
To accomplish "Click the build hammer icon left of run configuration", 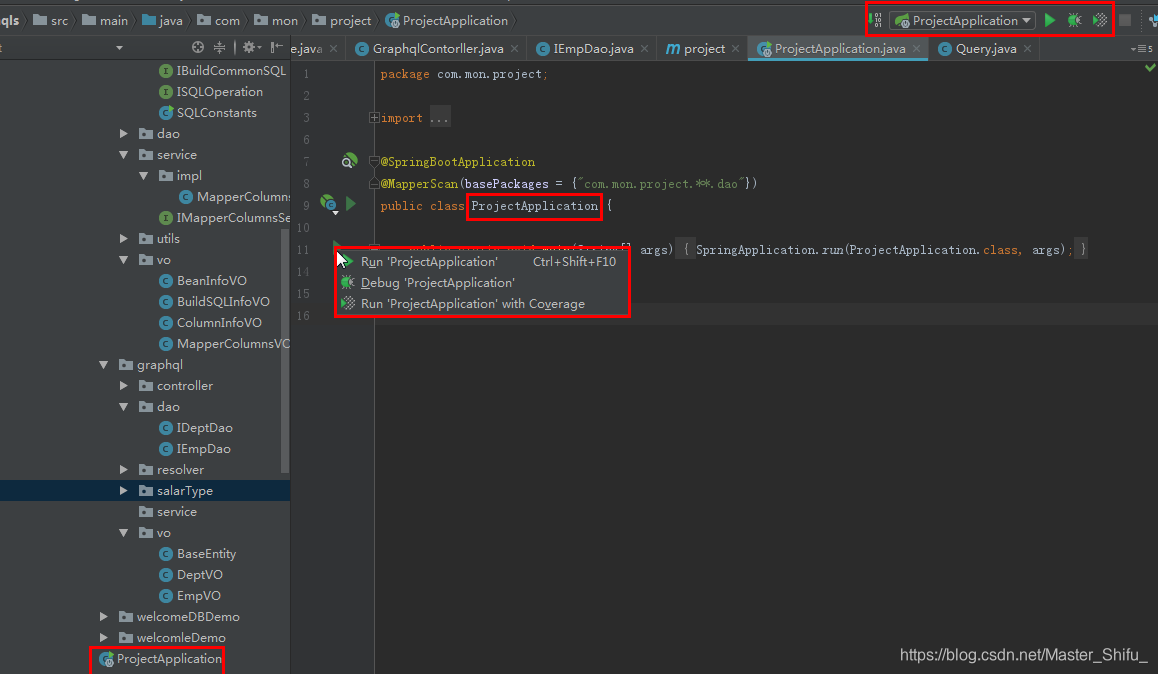I will tap(876, 21).
